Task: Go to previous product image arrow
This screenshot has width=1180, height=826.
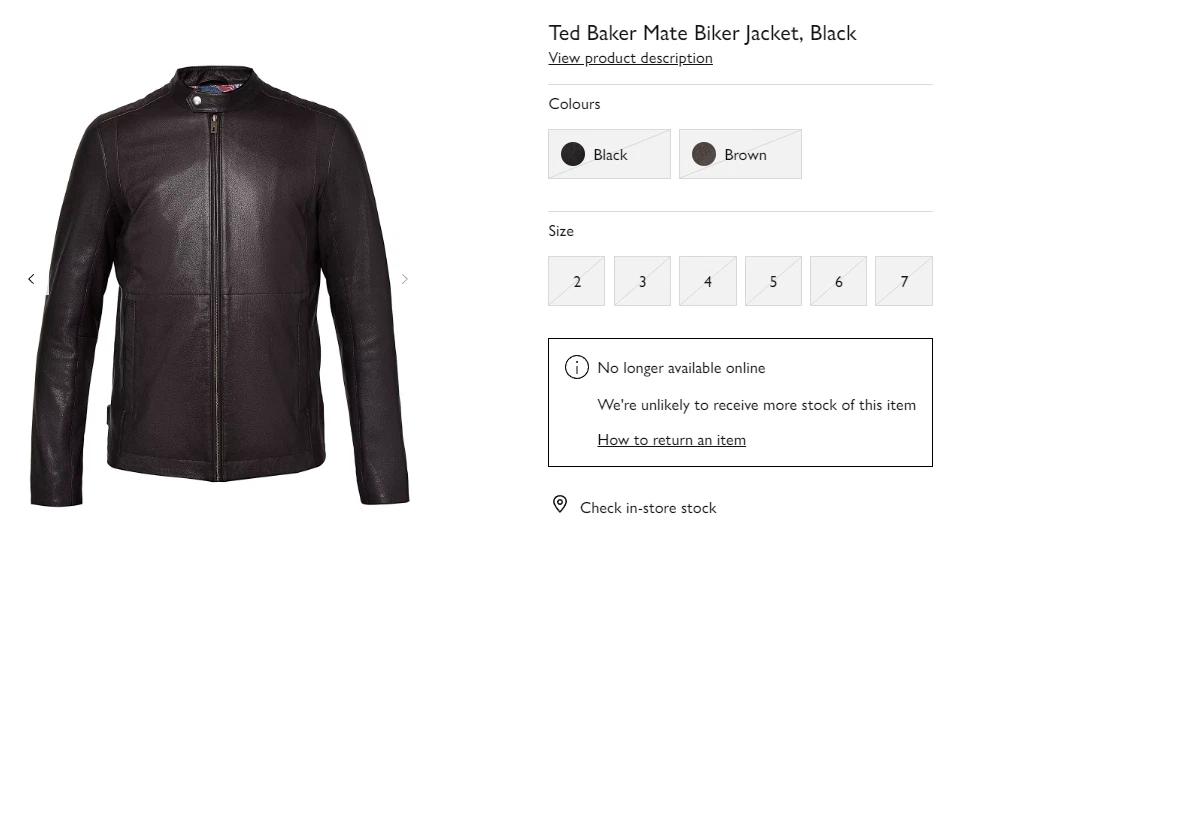Action: pos(31,279)
